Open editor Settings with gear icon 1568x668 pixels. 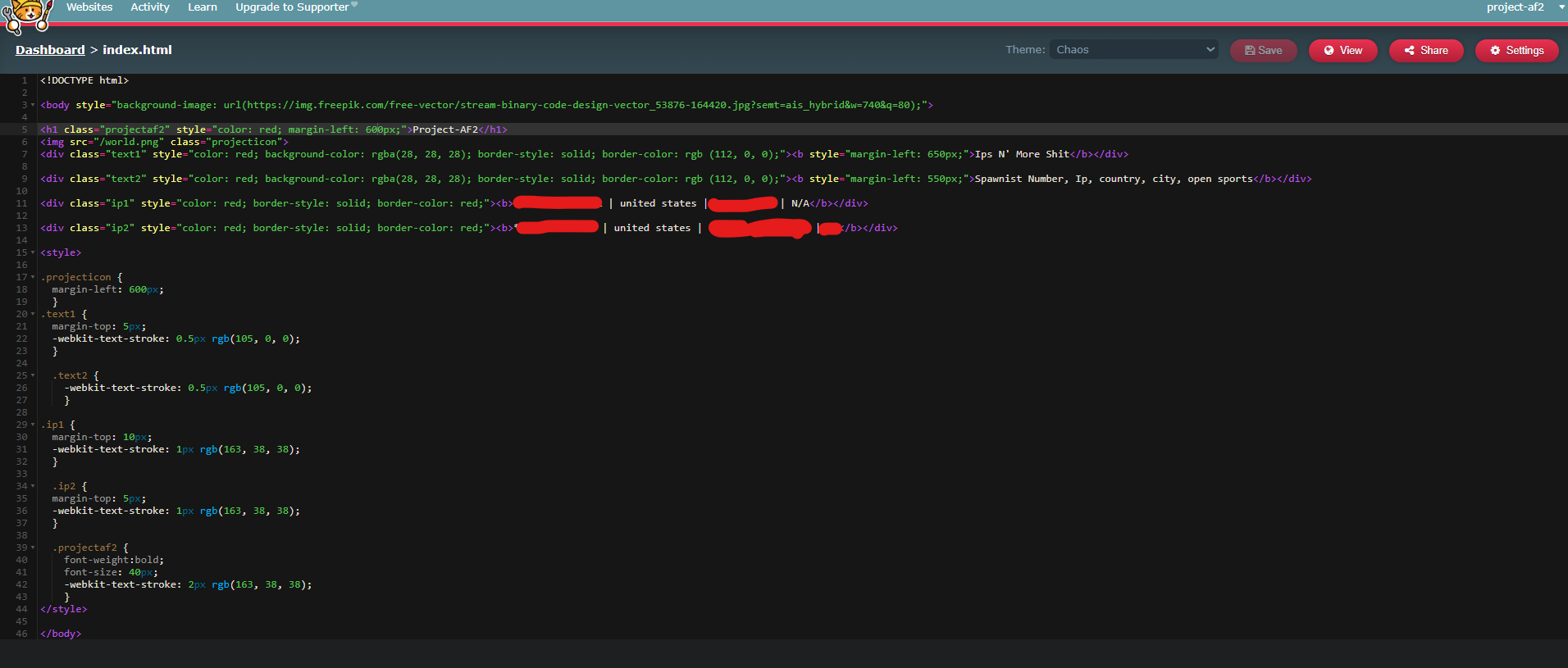click(x=1516, y=51)
